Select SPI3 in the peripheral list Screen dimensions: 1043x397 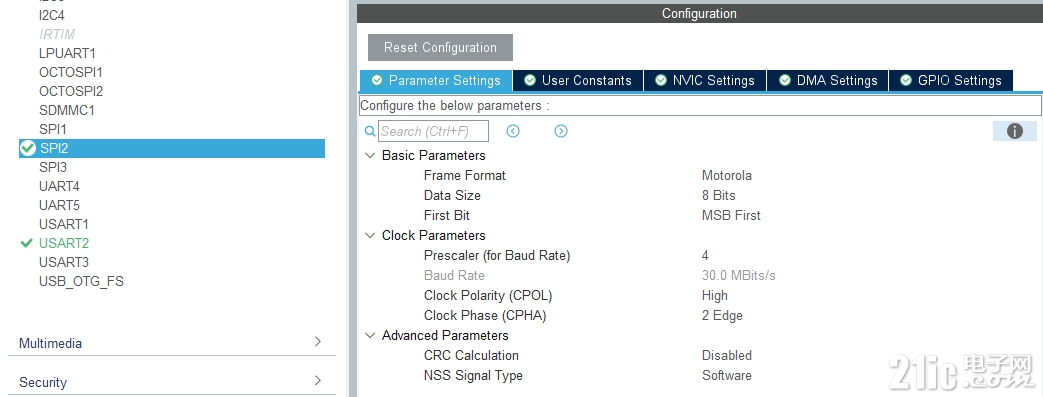[53, 167]
